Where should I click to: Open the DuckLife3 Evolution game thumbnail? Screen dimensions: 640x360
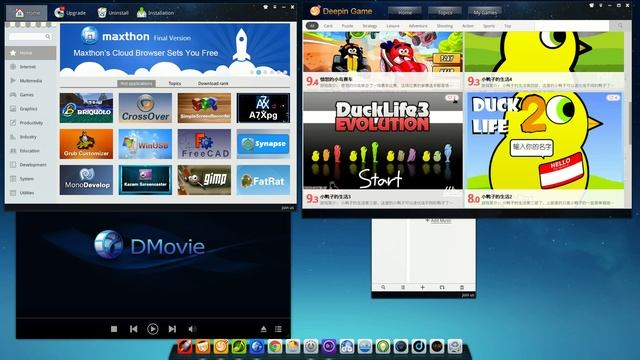[x=383, y=140]
